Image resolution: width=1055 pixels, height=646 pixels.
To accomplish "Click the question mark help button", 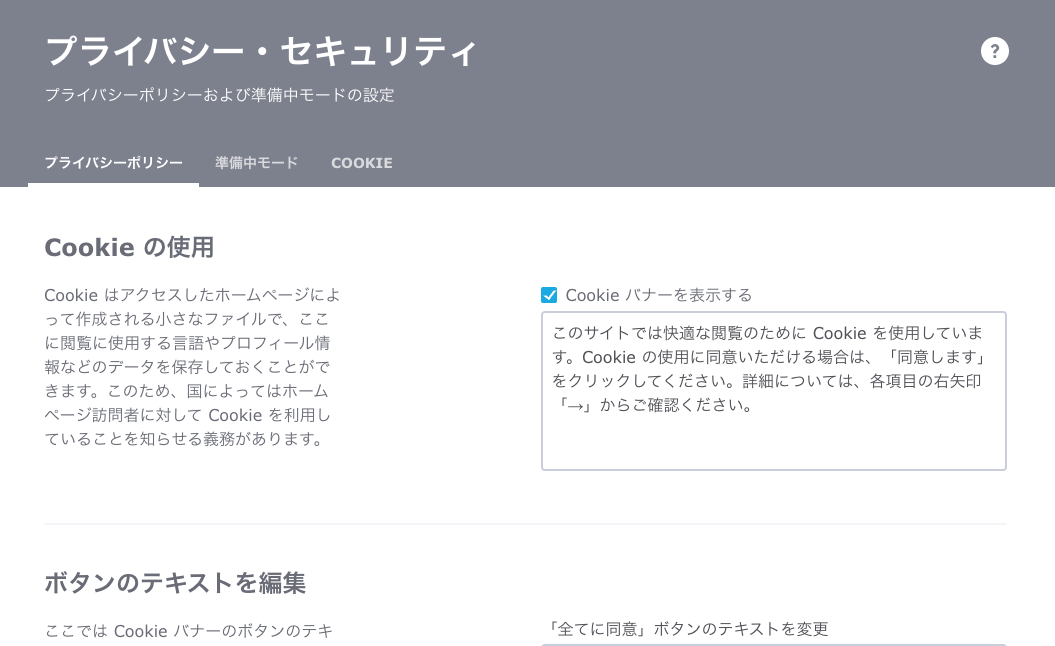I will (x=995, y=51).
